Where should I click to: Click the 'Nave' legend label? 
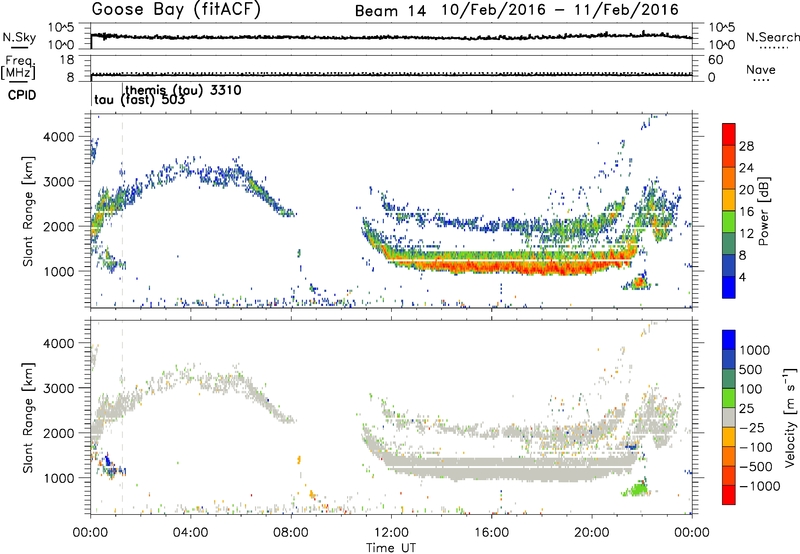coord(761,69)
